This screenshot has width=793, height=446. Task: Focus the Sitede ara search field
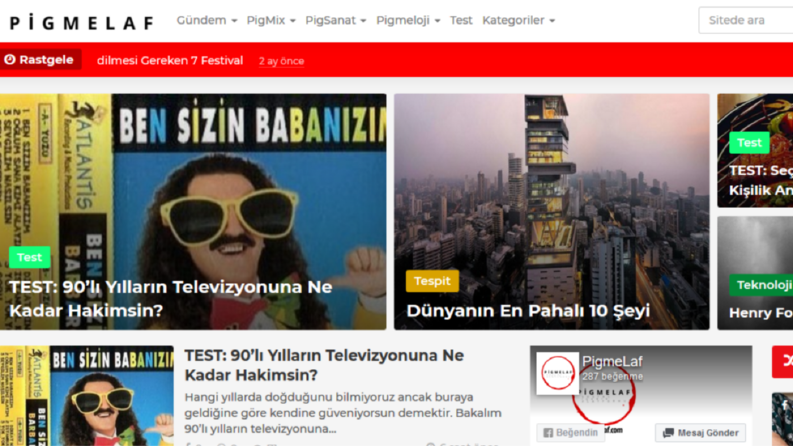pyautogui.click(x=745, y=20)
